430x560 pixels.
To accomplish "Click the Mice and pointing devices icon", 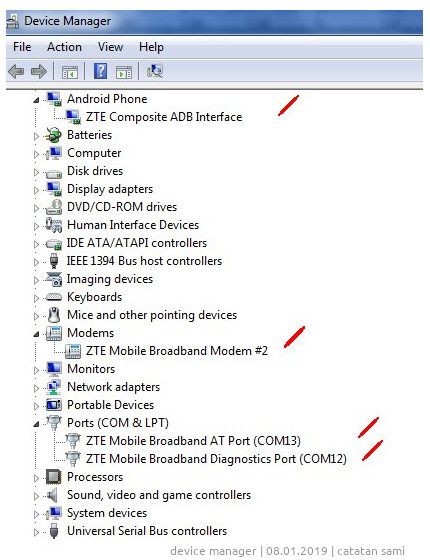I will tap(54, 315).
